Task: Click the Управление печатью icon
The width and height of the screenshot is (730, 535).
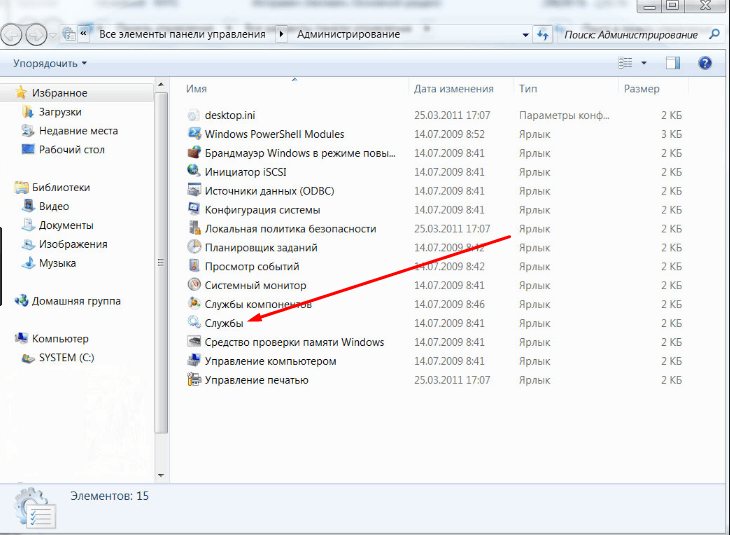Action: (x=194, y=380)
